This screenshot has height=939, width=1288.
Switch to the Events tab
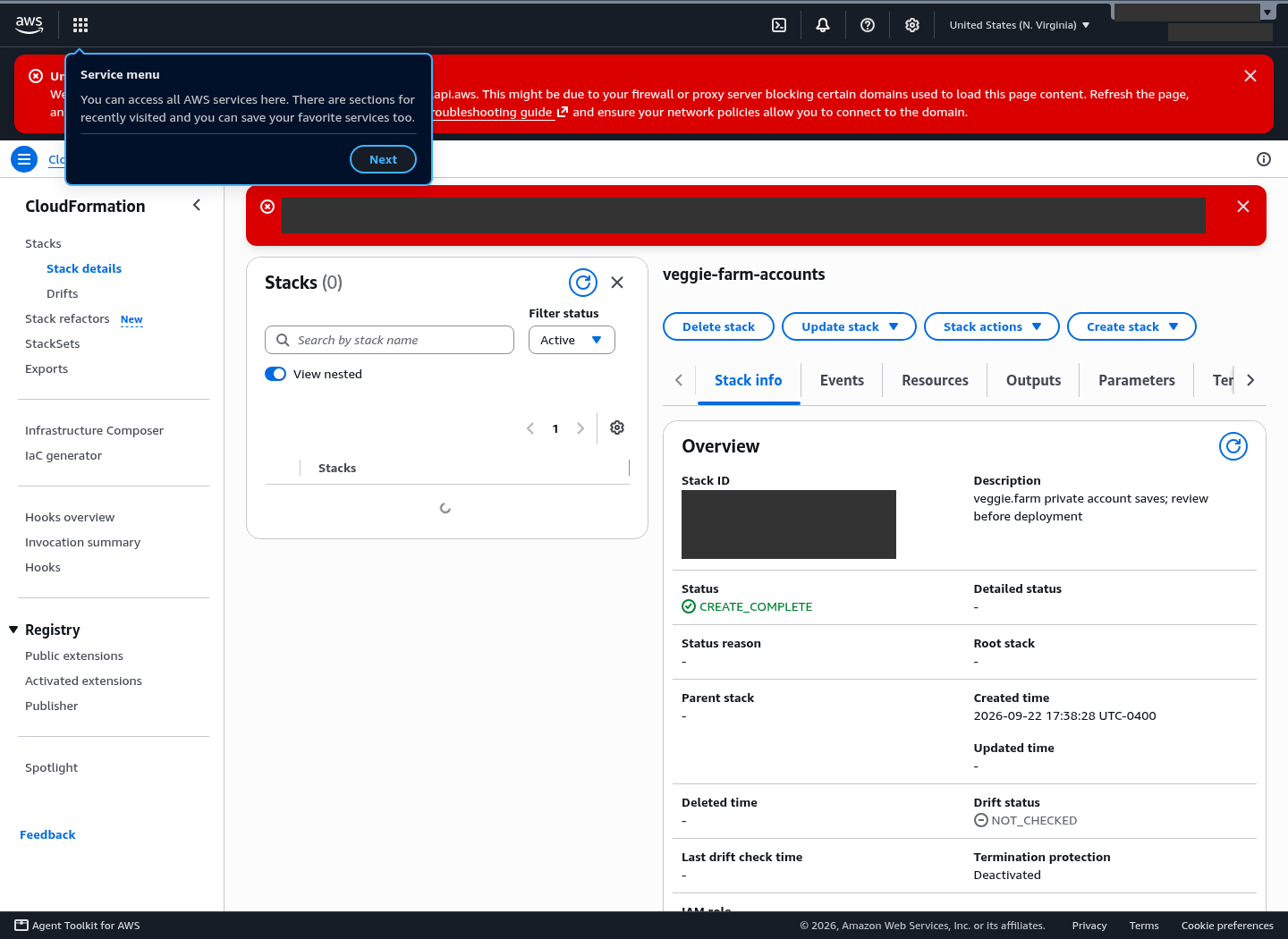coord(842,380)
